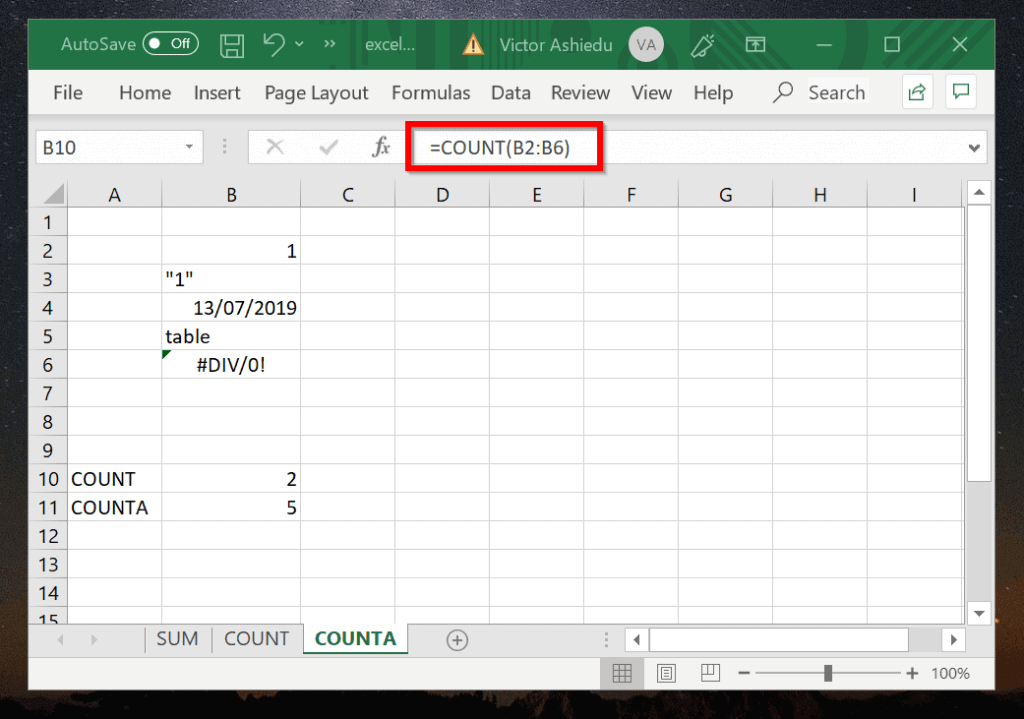1024x719 pixels.
Task: Click the yellow warning triangle icon
Action: 473,44
